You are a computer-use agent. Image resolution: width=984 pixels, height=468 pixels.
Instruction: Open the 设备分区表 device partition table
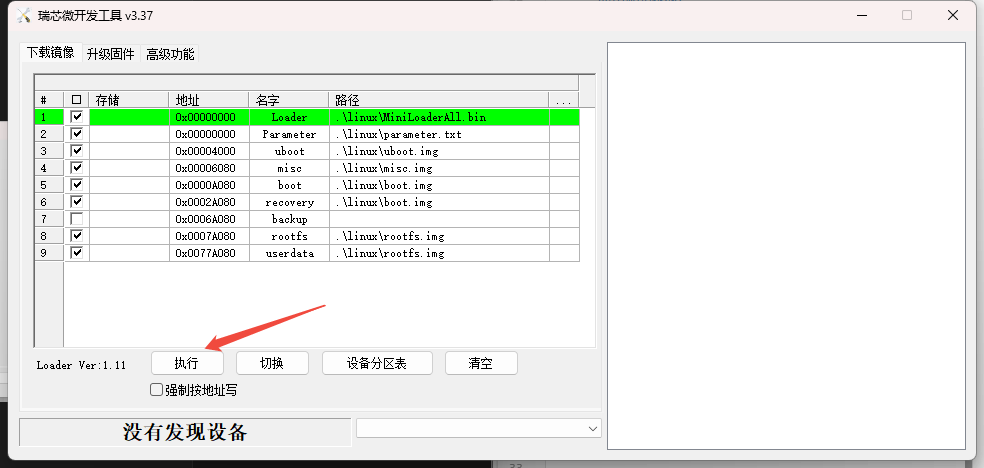(377, 363)
